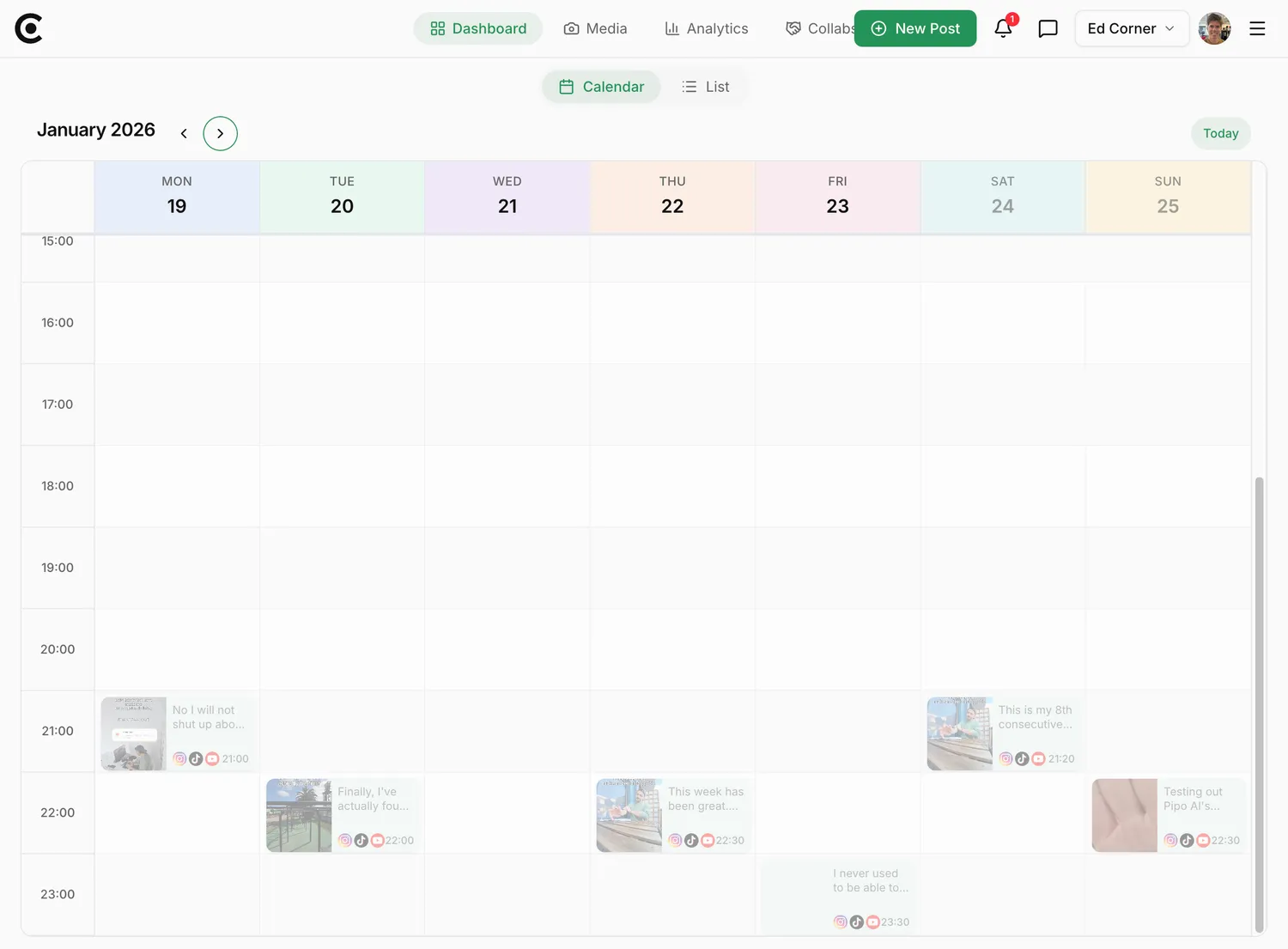Go to the Analytics tab

[x=707, y=28]
